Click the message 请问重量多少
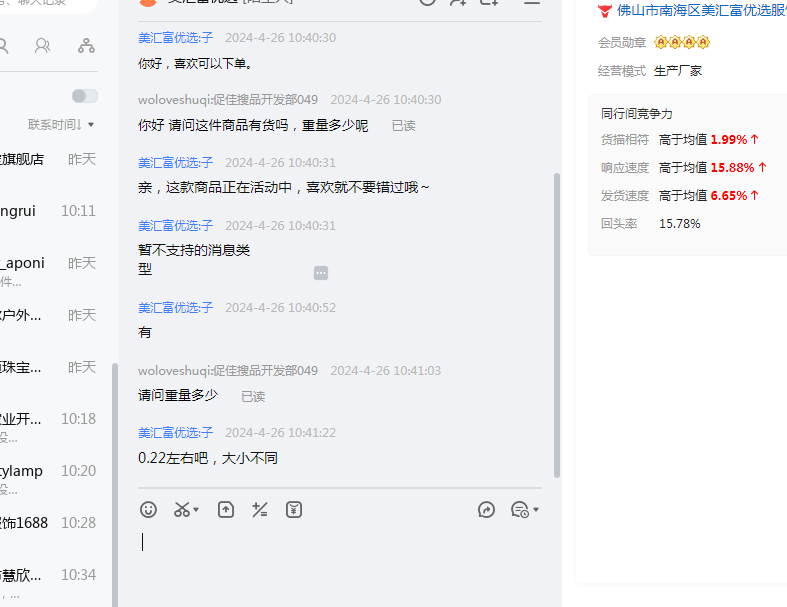Viewport: 787px width, 607px height. [x=178, y=395]
